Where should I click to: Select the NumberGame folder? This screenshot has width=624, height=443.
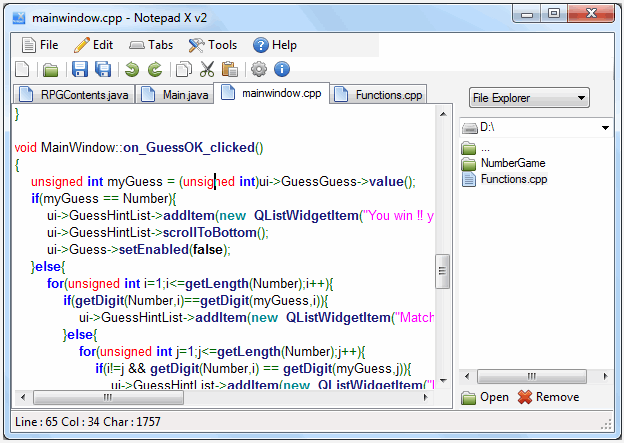(512, 163)
